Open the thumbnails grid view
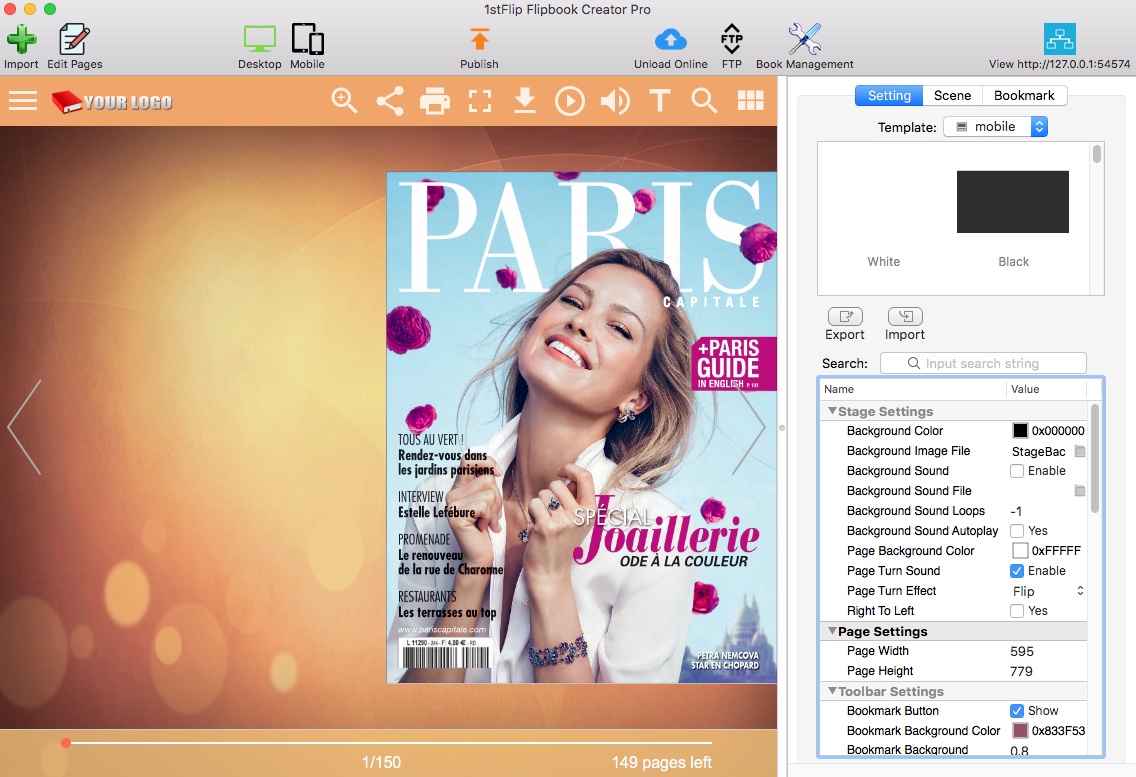The height and width of the screenshot is (777, 1136). (x=751, y=101)
